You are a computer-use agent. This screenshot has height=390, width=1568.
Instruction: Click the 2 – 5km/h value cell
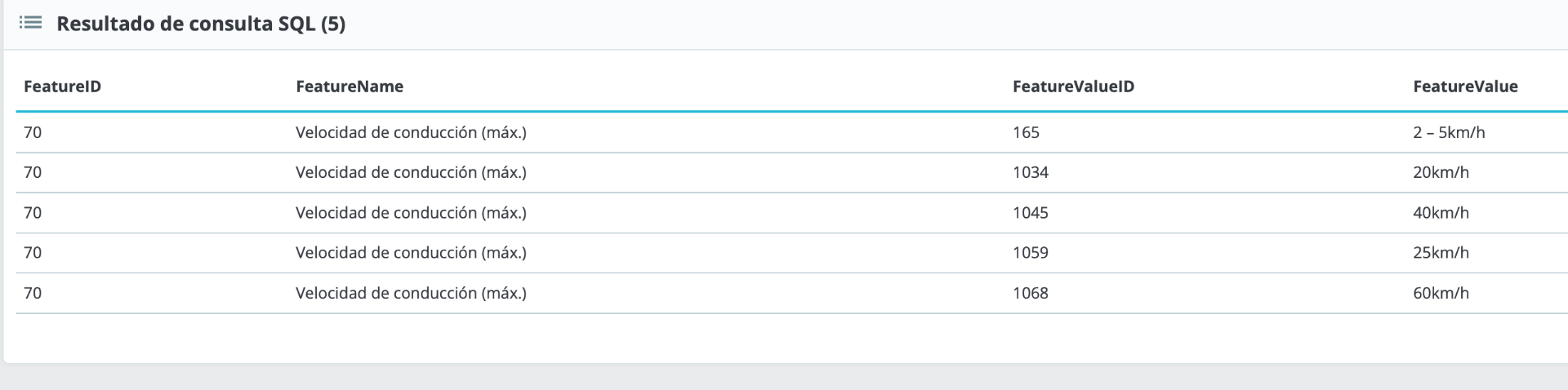point(1449,132)
